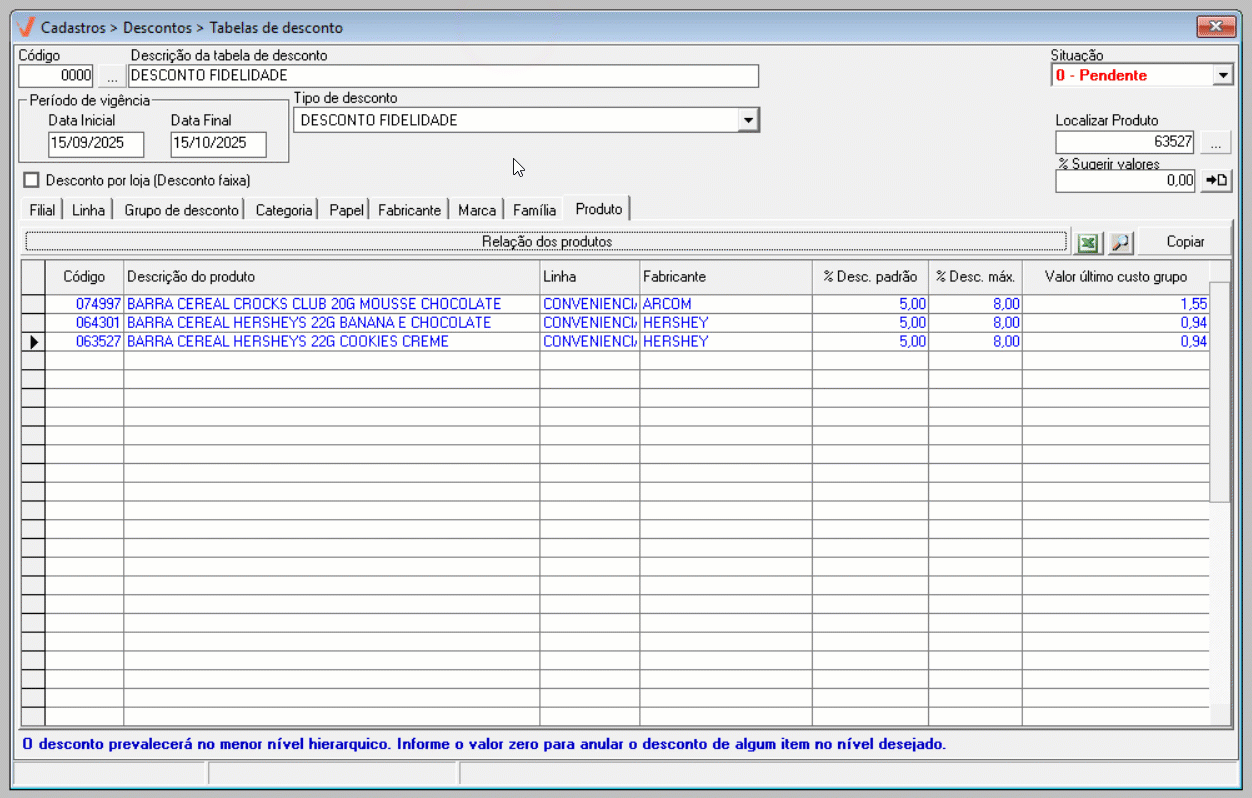
Task: Switch to the Filial tab
Action: pos(42,210)
